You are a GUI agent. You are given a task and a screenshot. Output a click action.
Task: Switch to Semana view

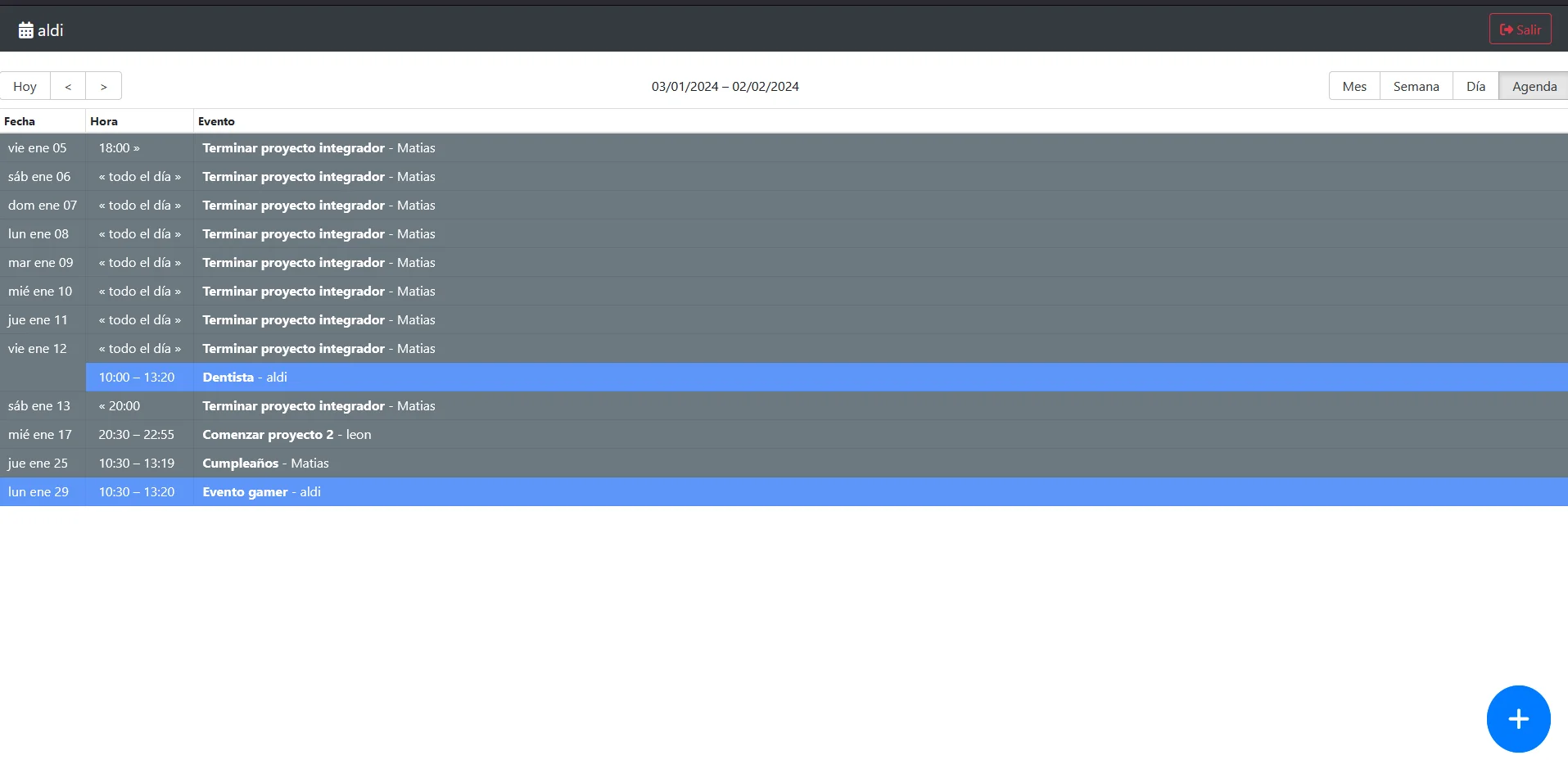1416,86
